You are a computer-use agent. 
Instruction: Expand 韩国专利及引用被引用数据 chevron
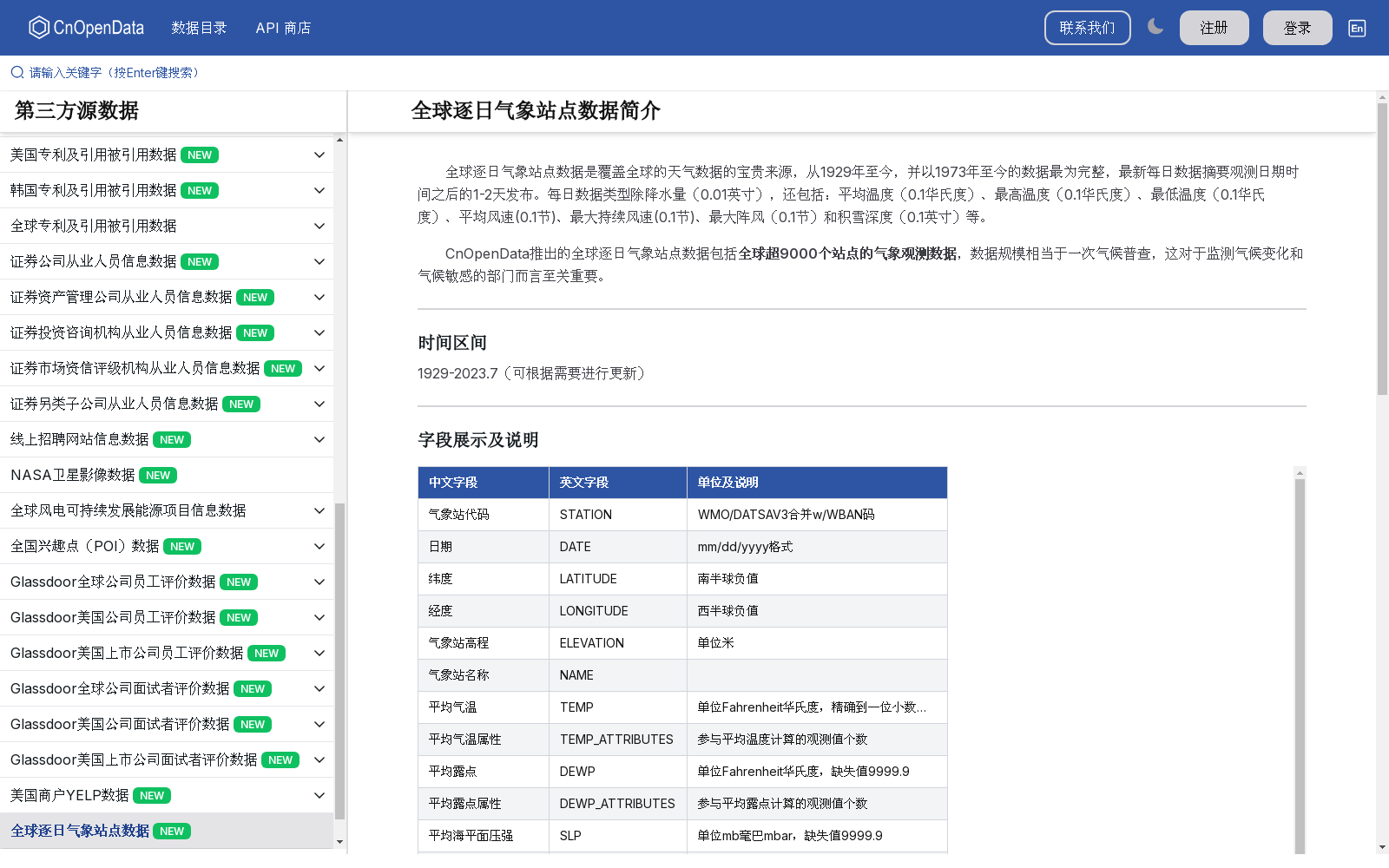click(319, 190)
